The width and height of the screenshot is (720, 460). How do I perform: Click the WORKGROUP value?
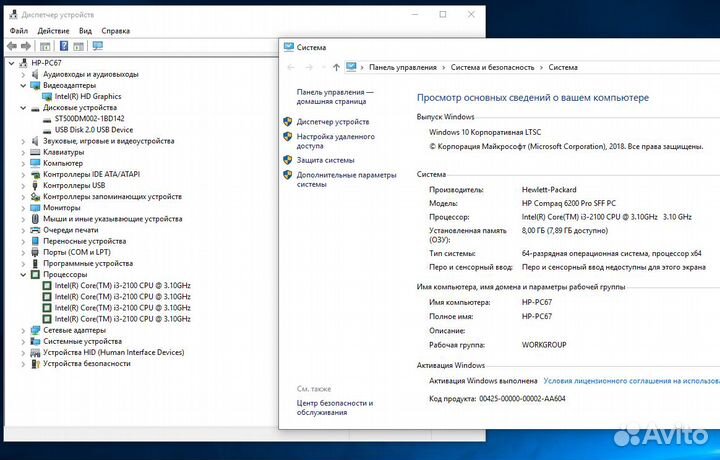tap(544, 345)
